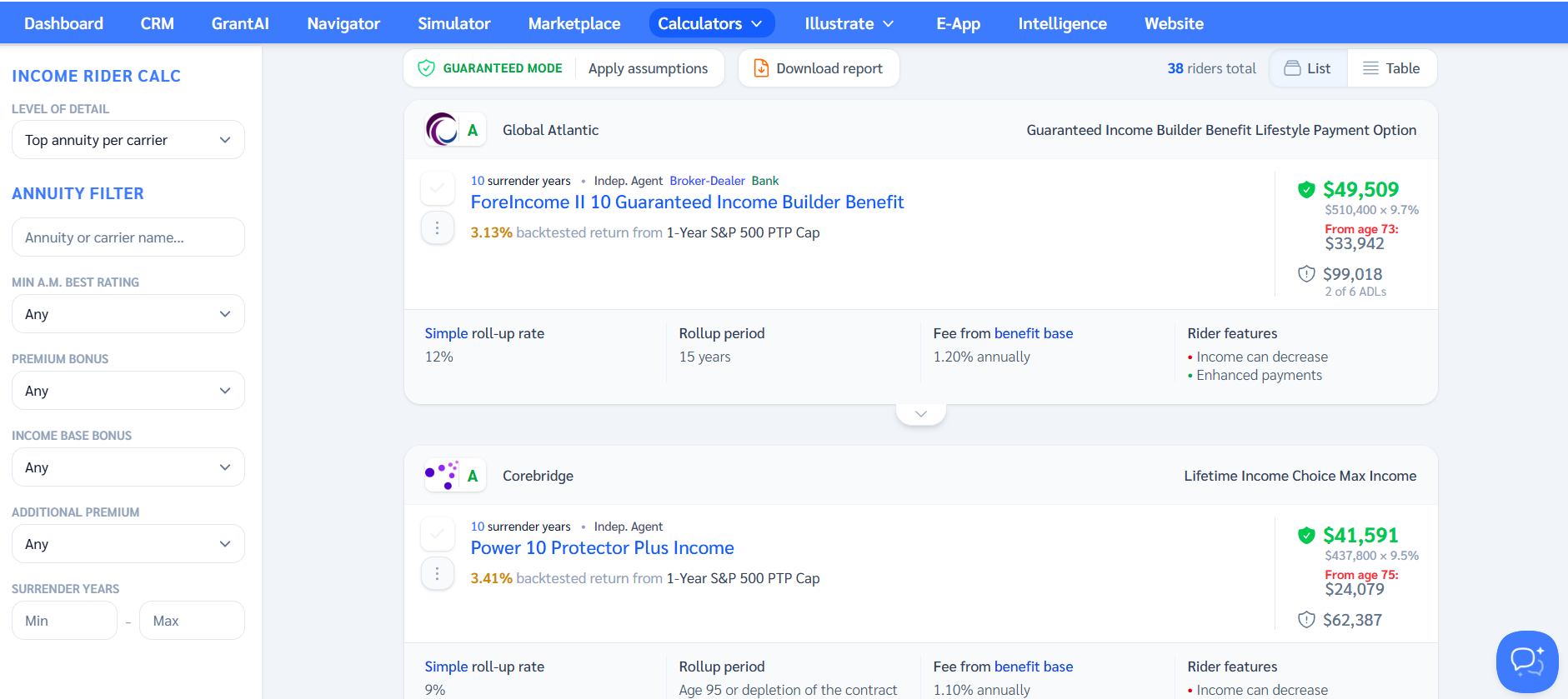The width and height of the screenshot is (1568, 699).
Task: Download the report
Action: point(818,68)
